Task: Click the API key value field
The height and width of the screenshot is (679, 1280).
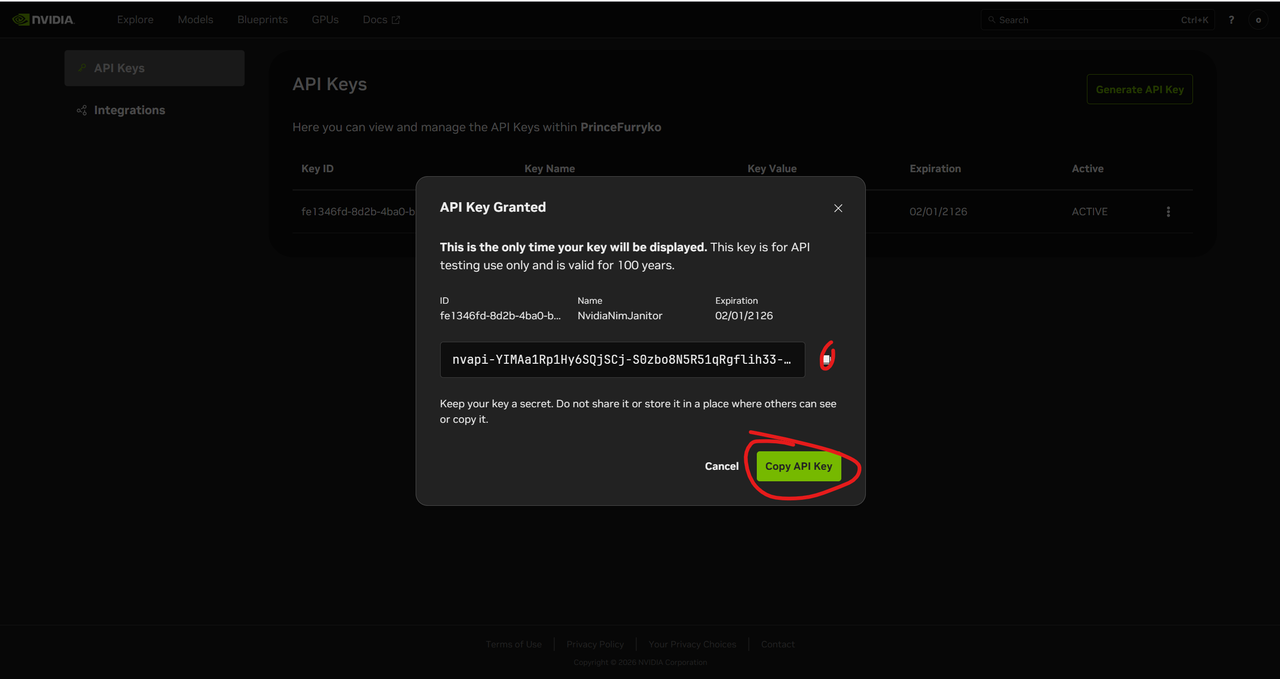Action: pos(622,360)
